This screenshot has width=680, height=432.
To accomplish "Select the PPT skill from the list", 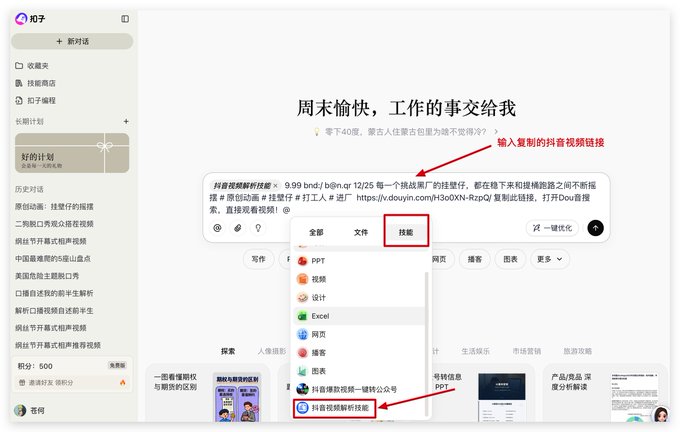I will coord(359,261).
